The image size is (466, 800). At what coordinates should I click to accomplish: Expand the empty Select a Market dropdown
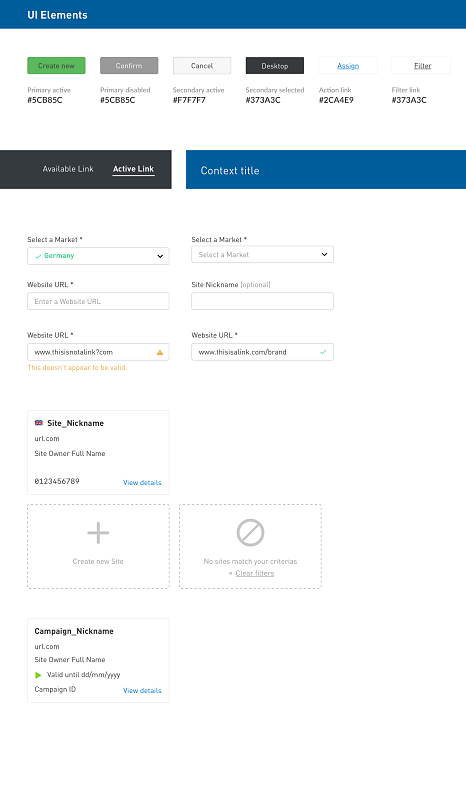coord(324,254)
